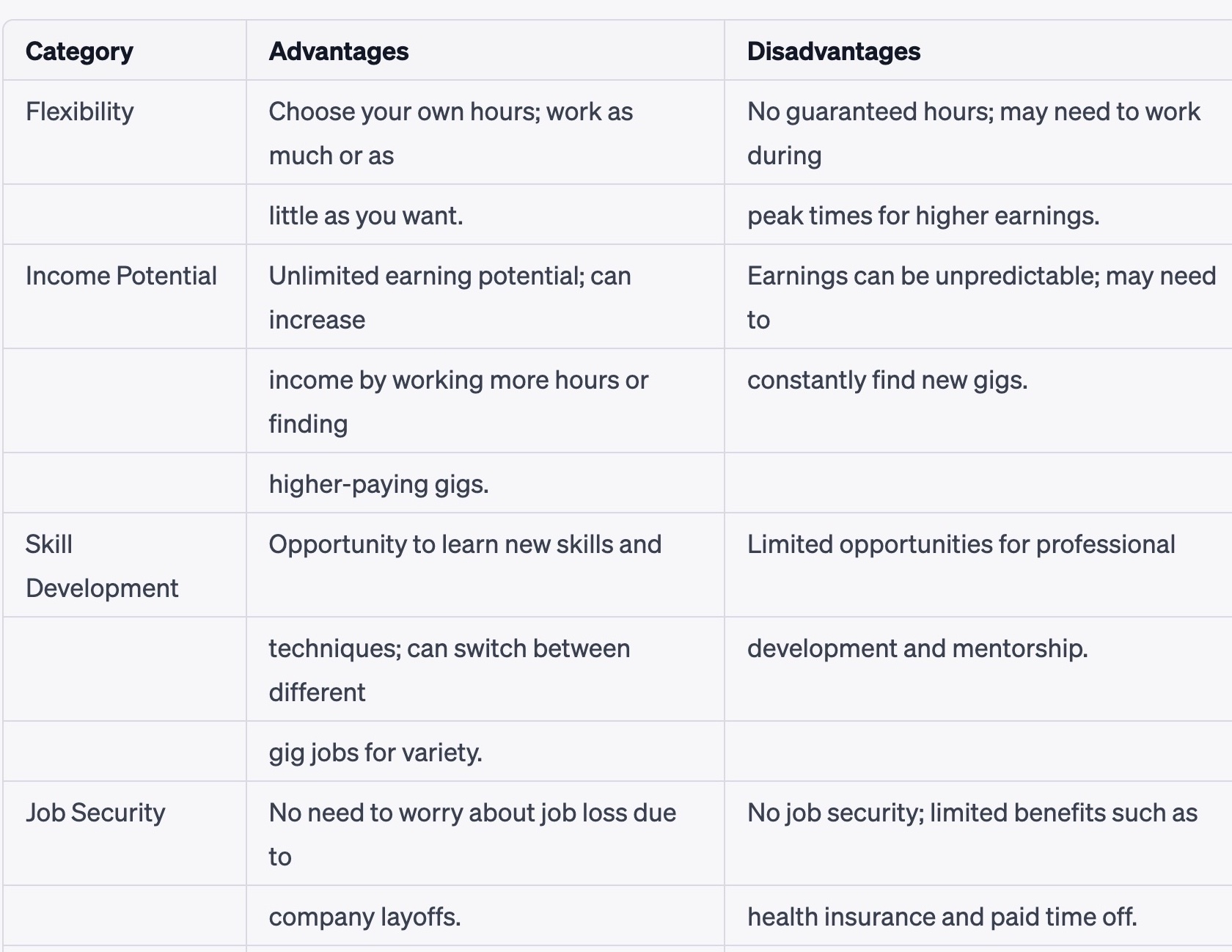Select 'health insurance and paid time off.' text
The height and width of the screenshot is (952, 1232).
point(942,917)
